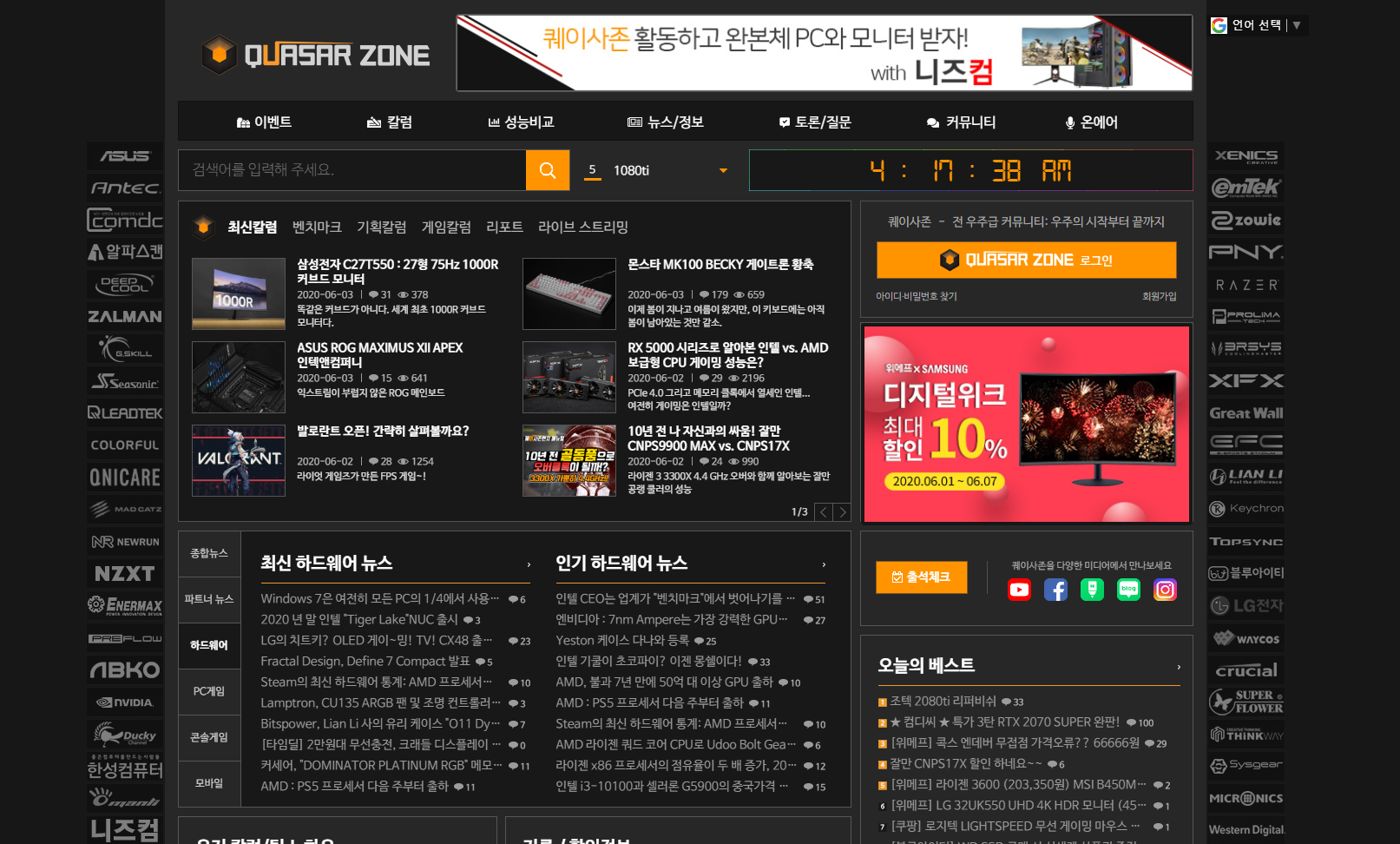Click the RAZER sponsor logo
Screen dimensions: 1400x844
pyautogui.click(x=1246, y=285)
